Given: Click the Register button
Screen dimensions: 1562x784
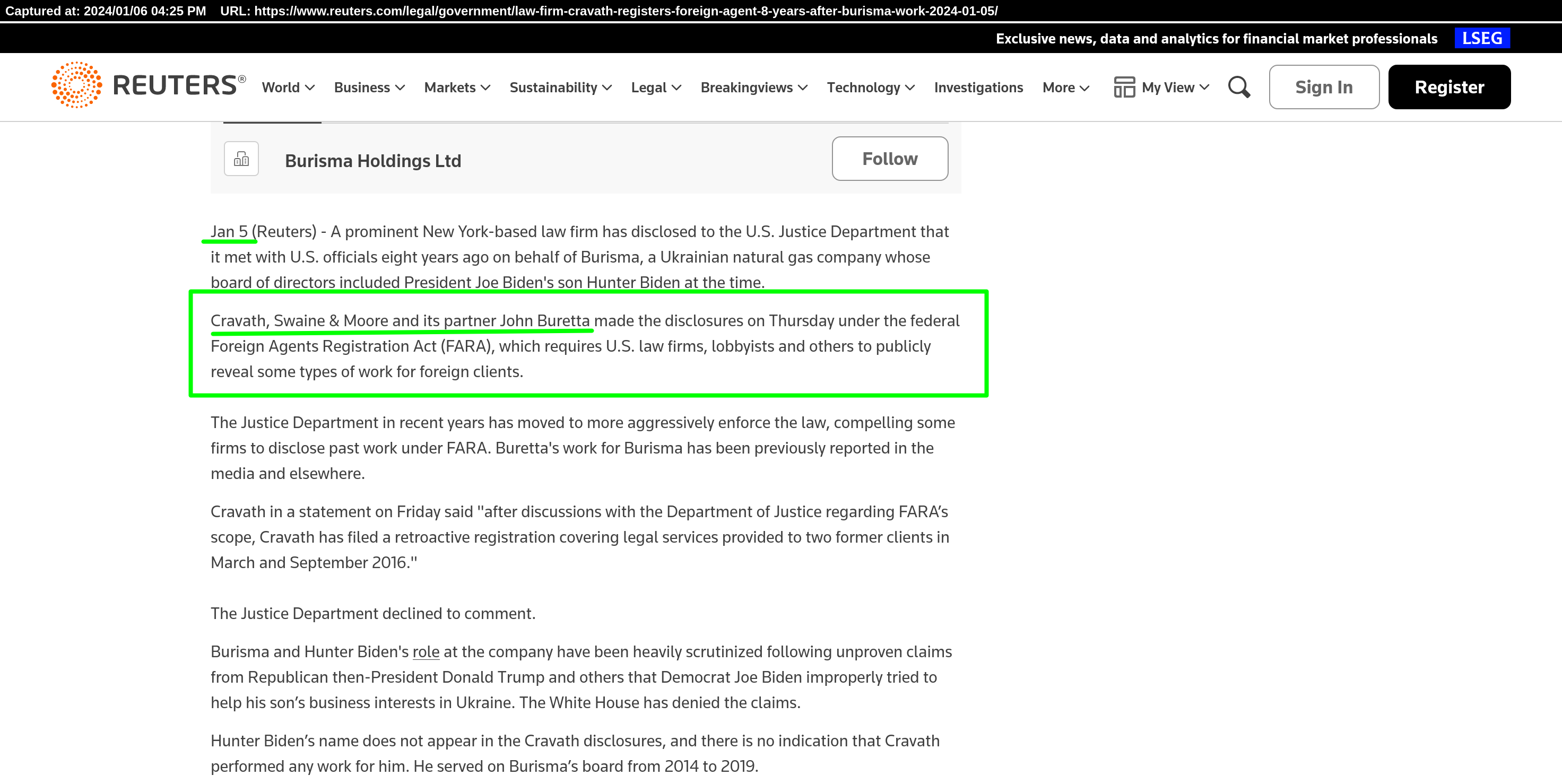Looking at the screenshot, I should pyautogui.click(x=1449, y=86).
